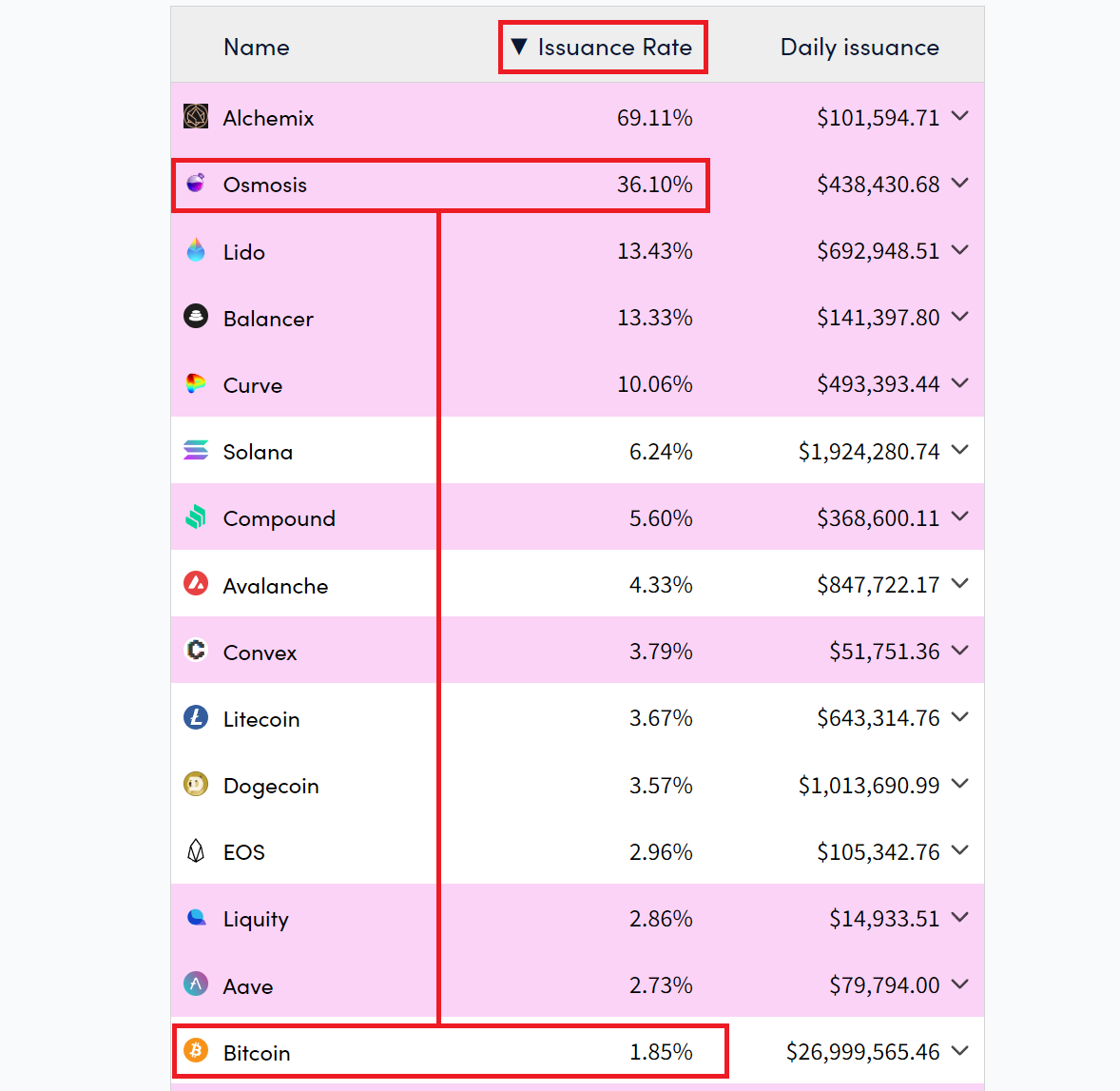Click the Curve logo icon
The height and width of the screenshot is (1091, 1120).
point(195,383)
